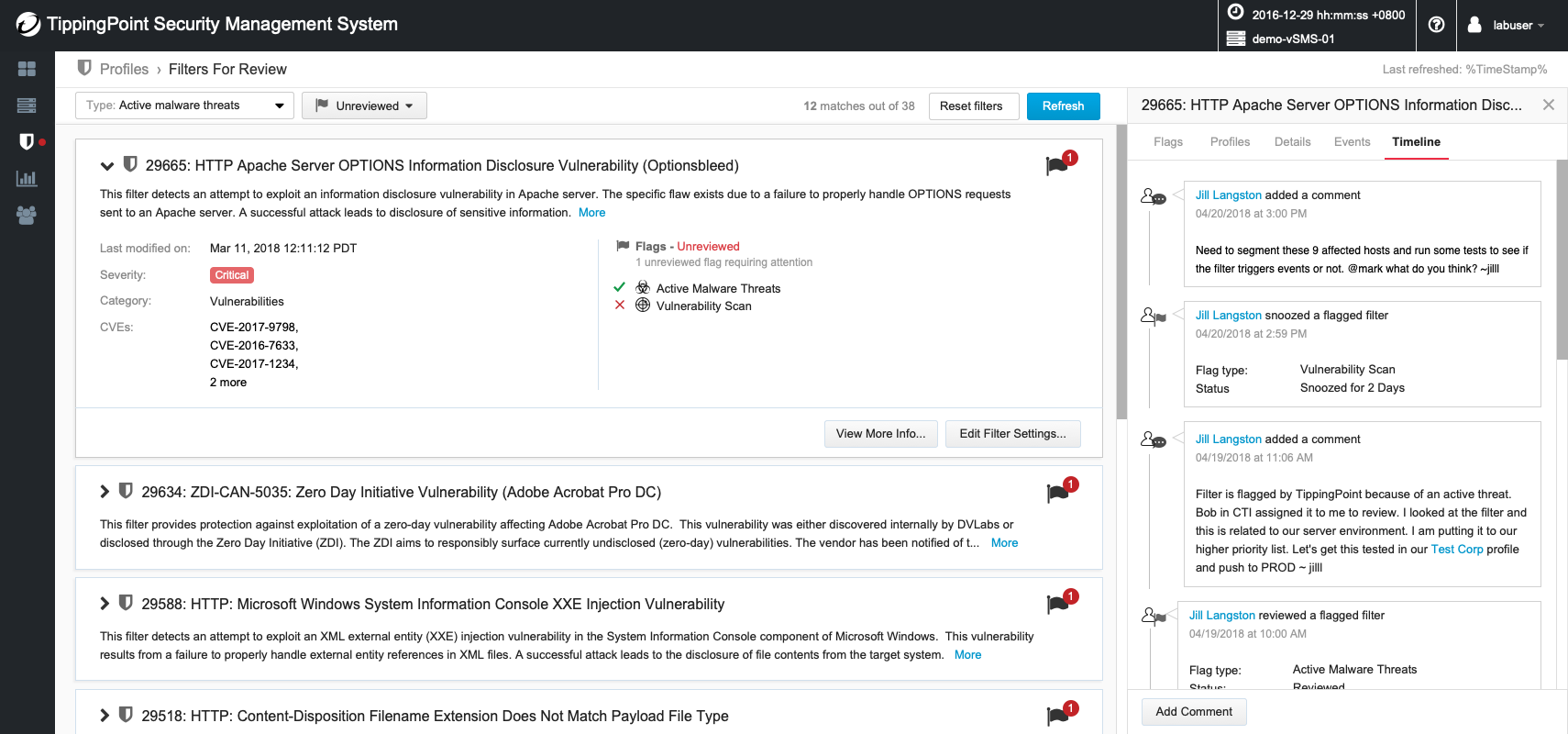This screenshot has height=734, width=1568.
Task: Close the 29665 detail panel
Action: tap(1549, 105)
